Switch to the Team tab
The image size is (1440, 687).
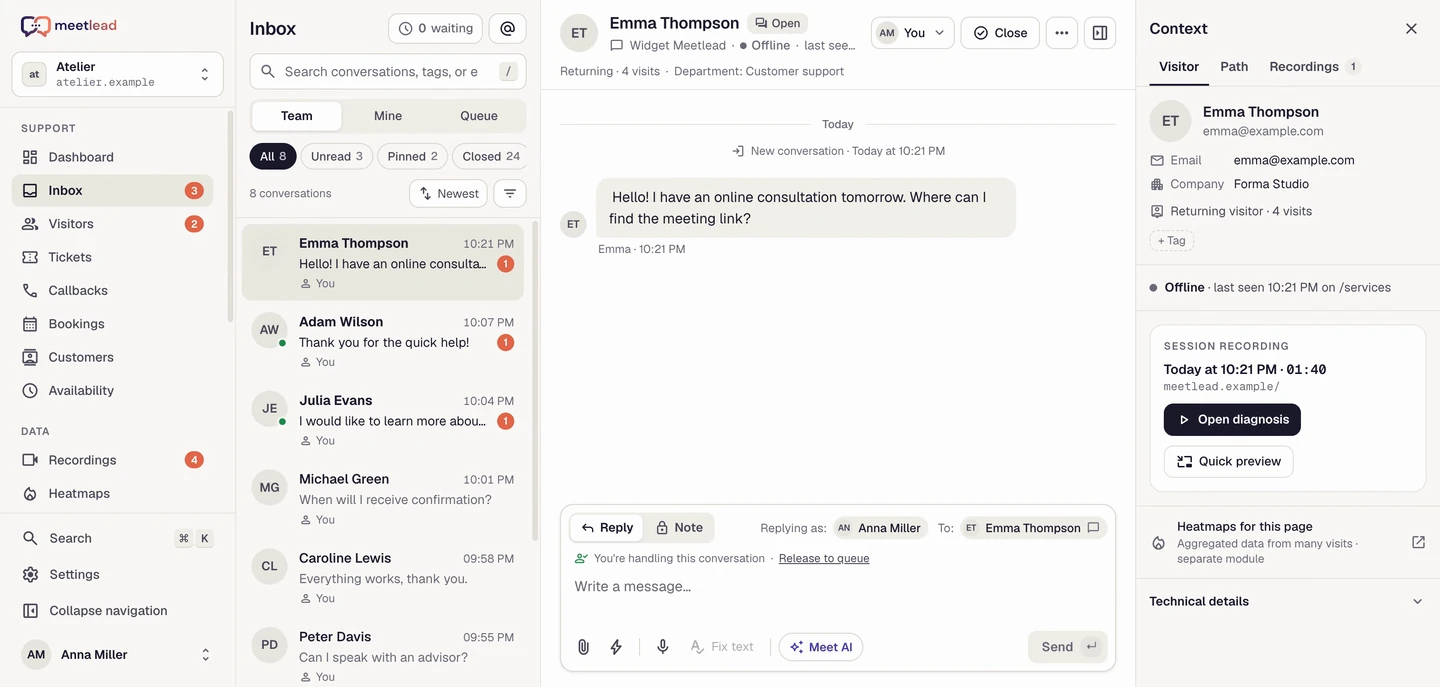tap(296, 116)
